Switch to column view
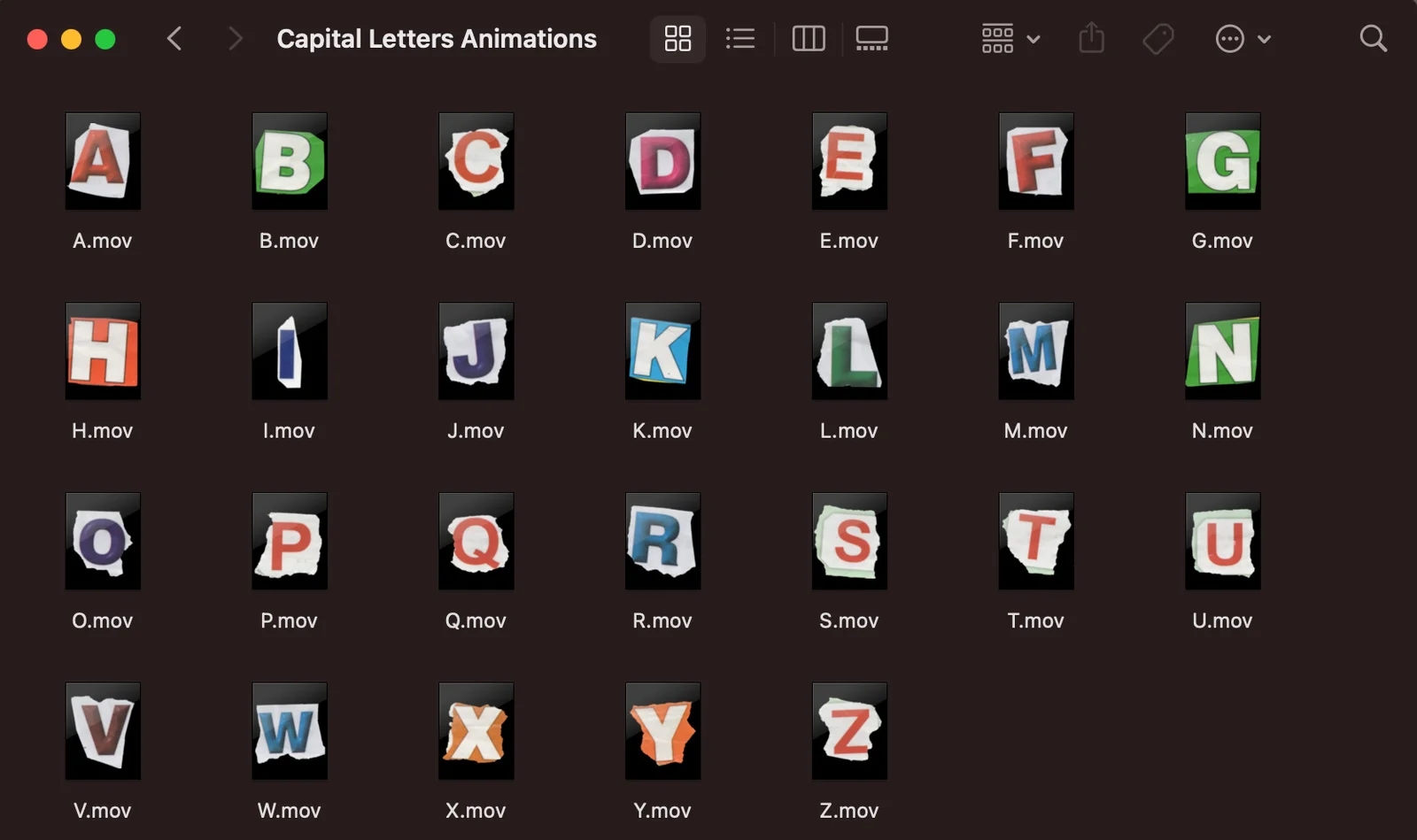1417x840 pixels. [808, 39]
